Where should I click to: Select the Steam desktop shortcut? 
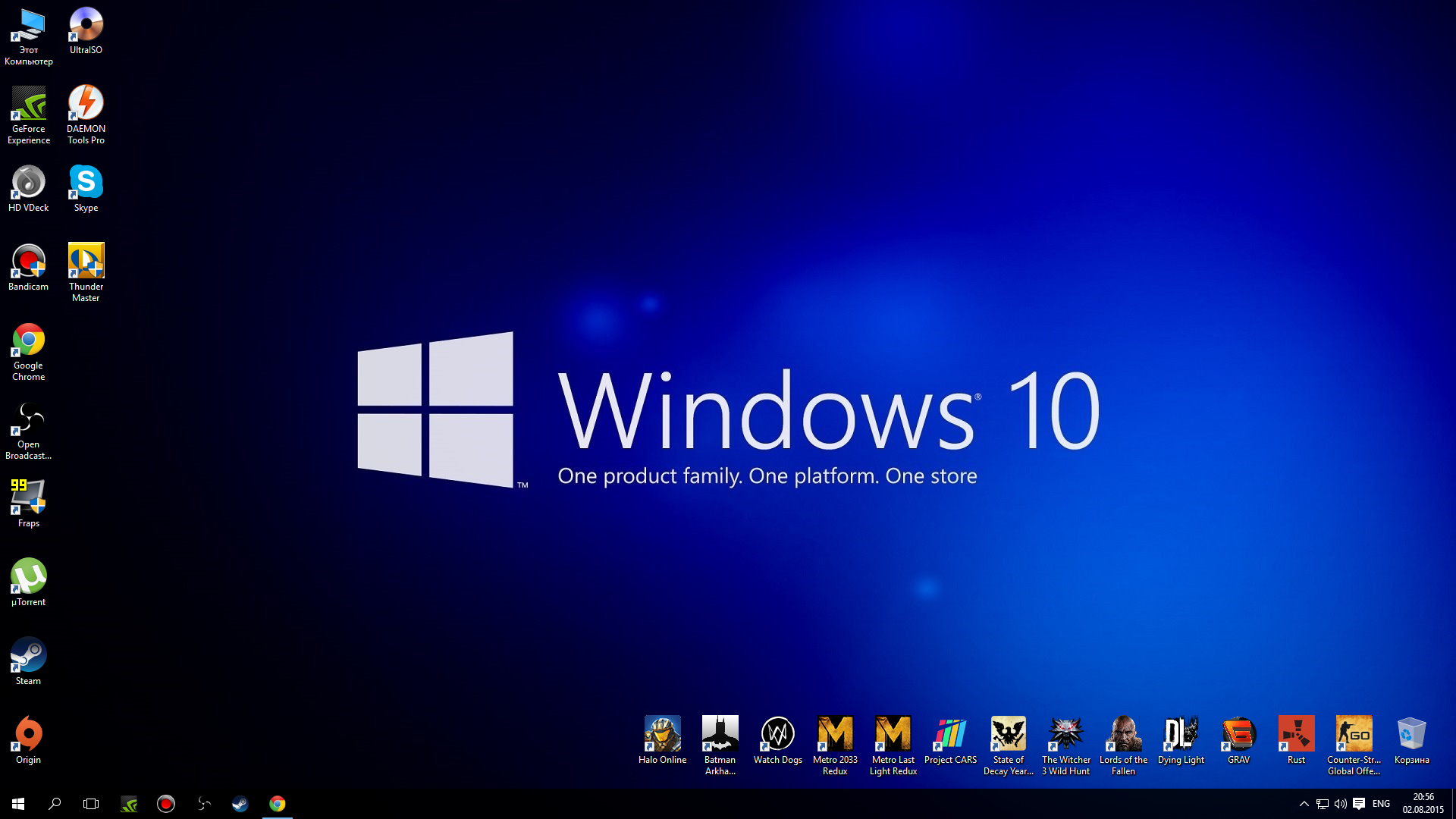coord(29,661)
